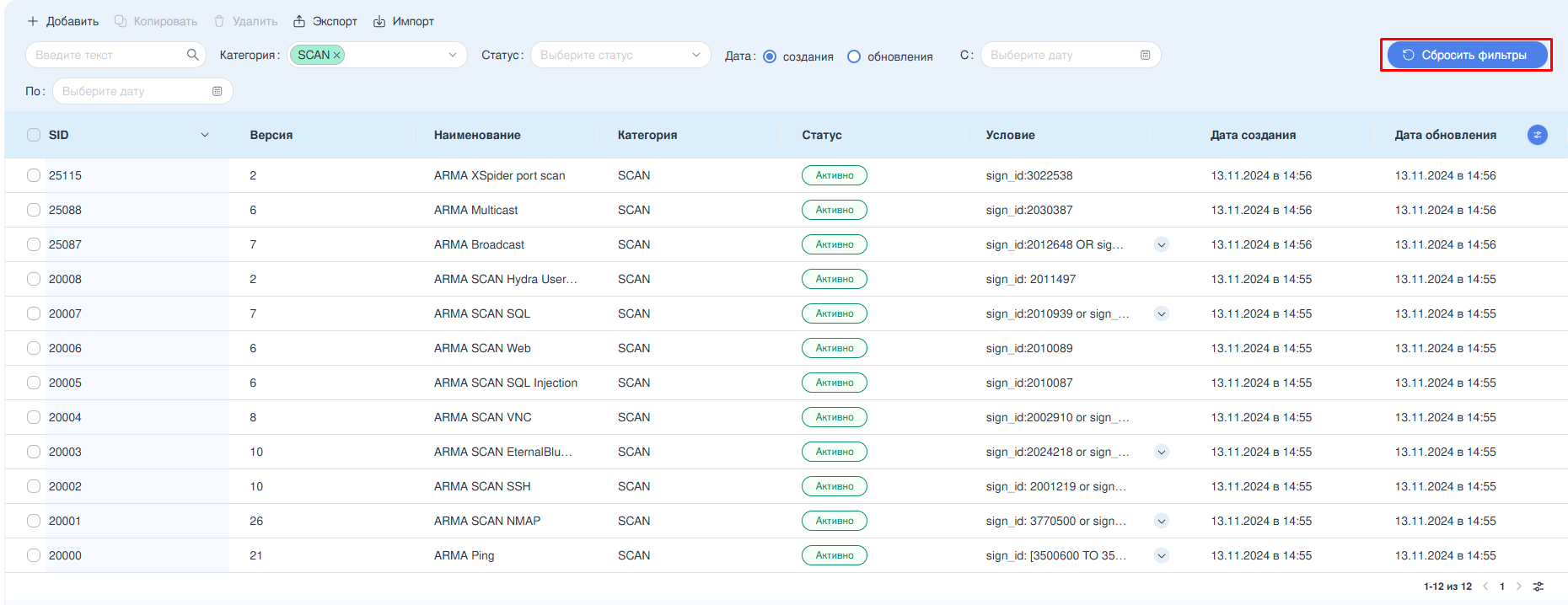Enable the checkbox for SID 20001

pos(34,521)
